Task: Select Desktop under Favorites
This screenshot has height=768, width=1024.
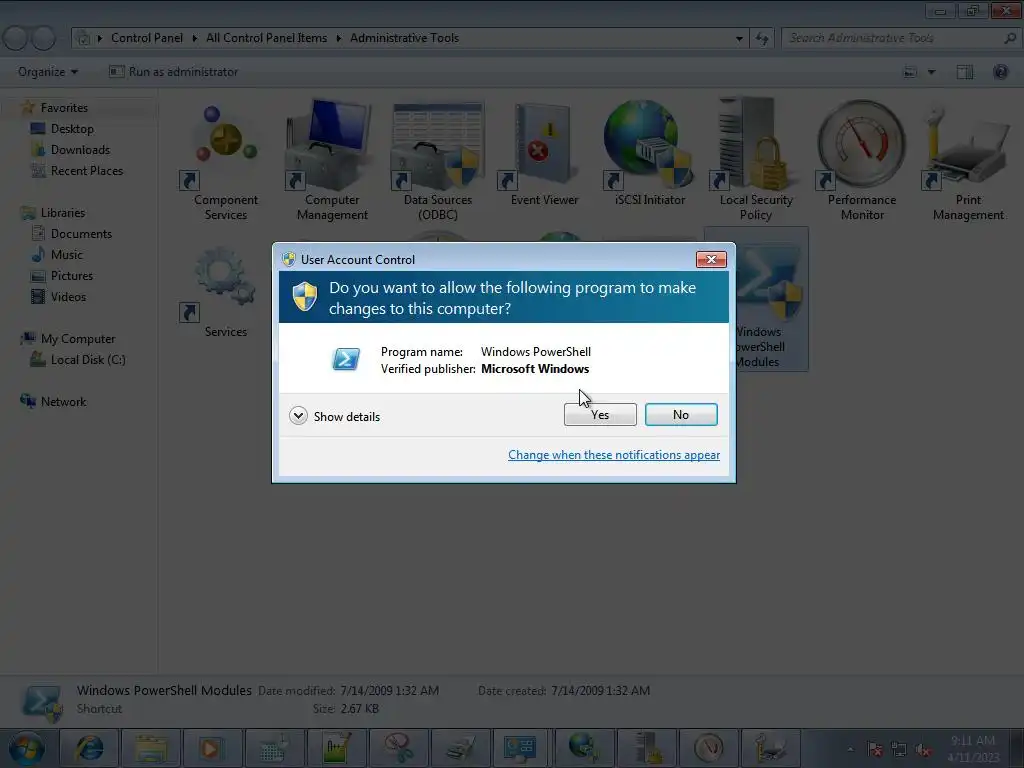Action: (x=72, y=129)
